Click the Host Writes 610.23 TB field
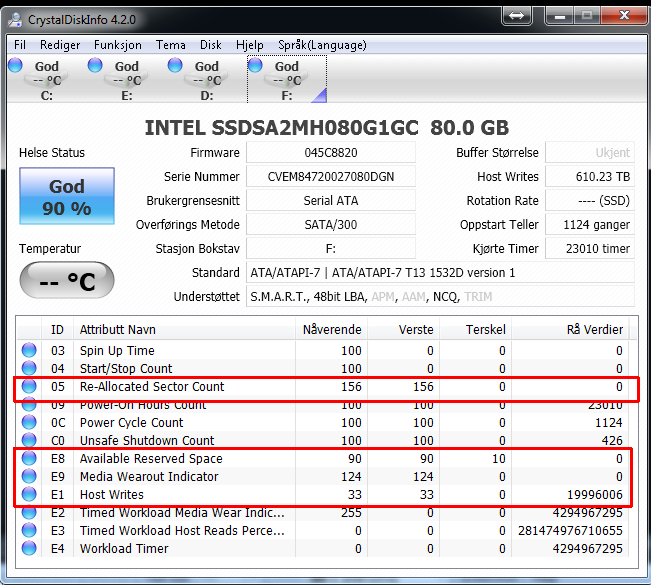 point(590,176)
